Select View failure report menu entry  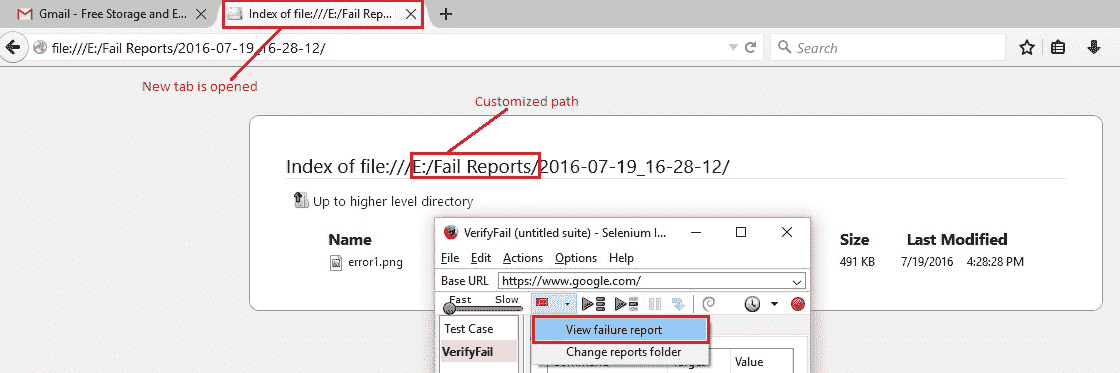pos(621,330)
